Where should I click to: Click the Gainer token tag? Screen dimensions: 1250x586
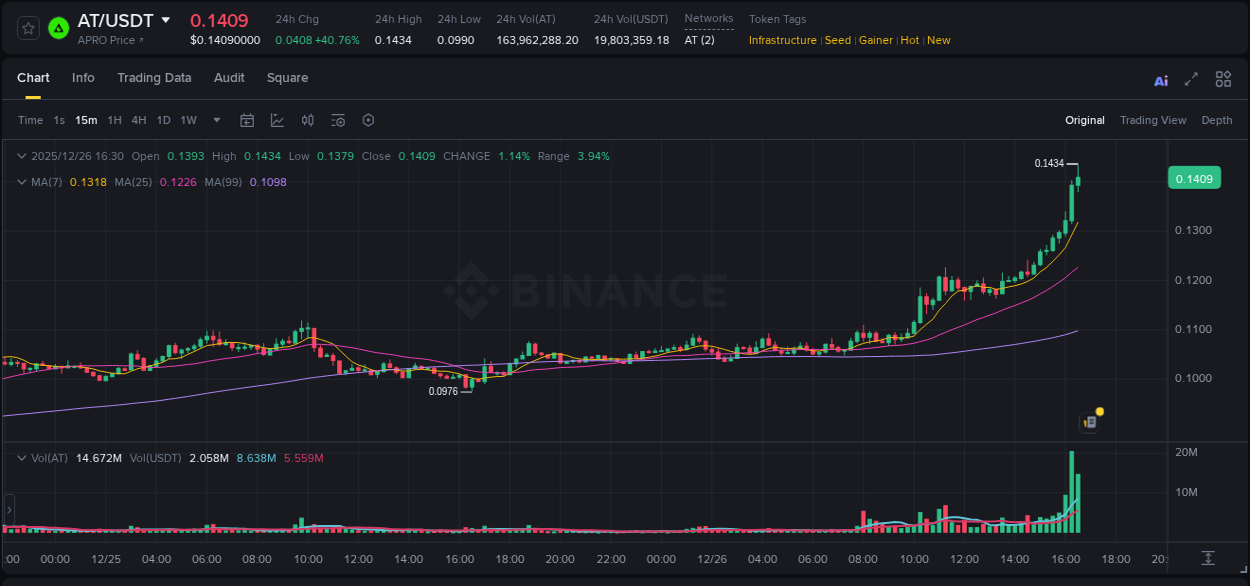[x=875, y=40]
